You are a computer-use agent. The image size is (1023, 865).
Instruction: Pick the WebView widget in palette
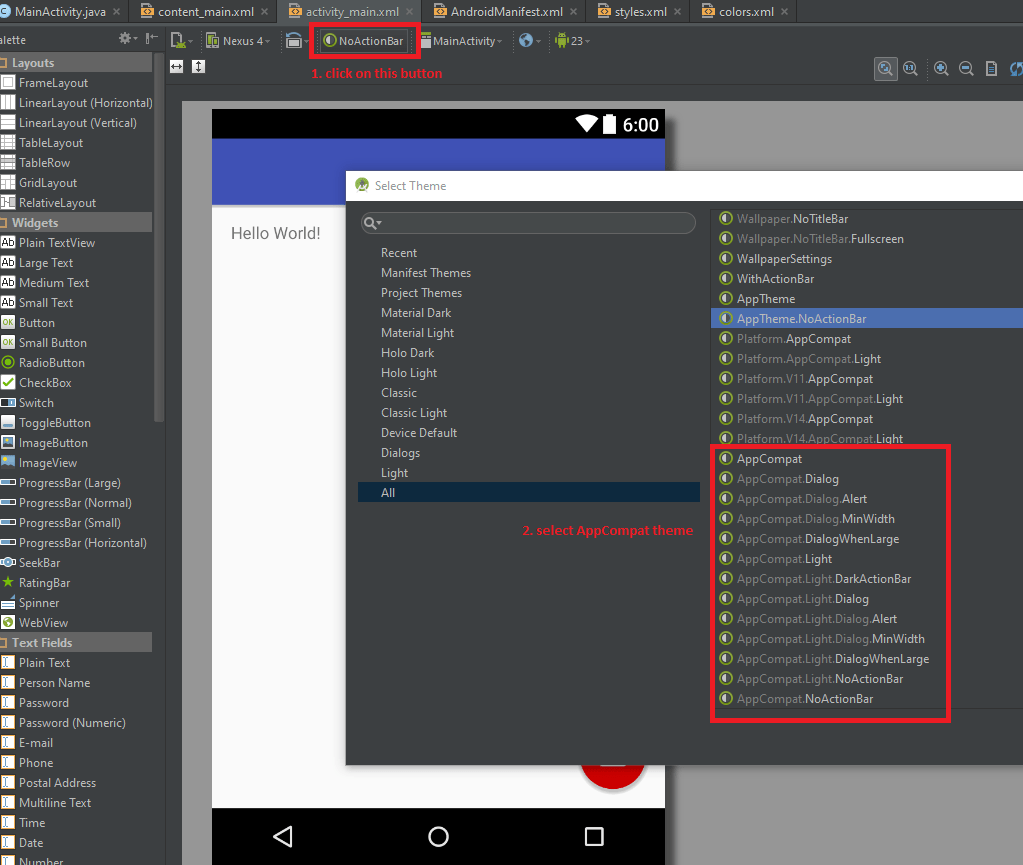35,623
